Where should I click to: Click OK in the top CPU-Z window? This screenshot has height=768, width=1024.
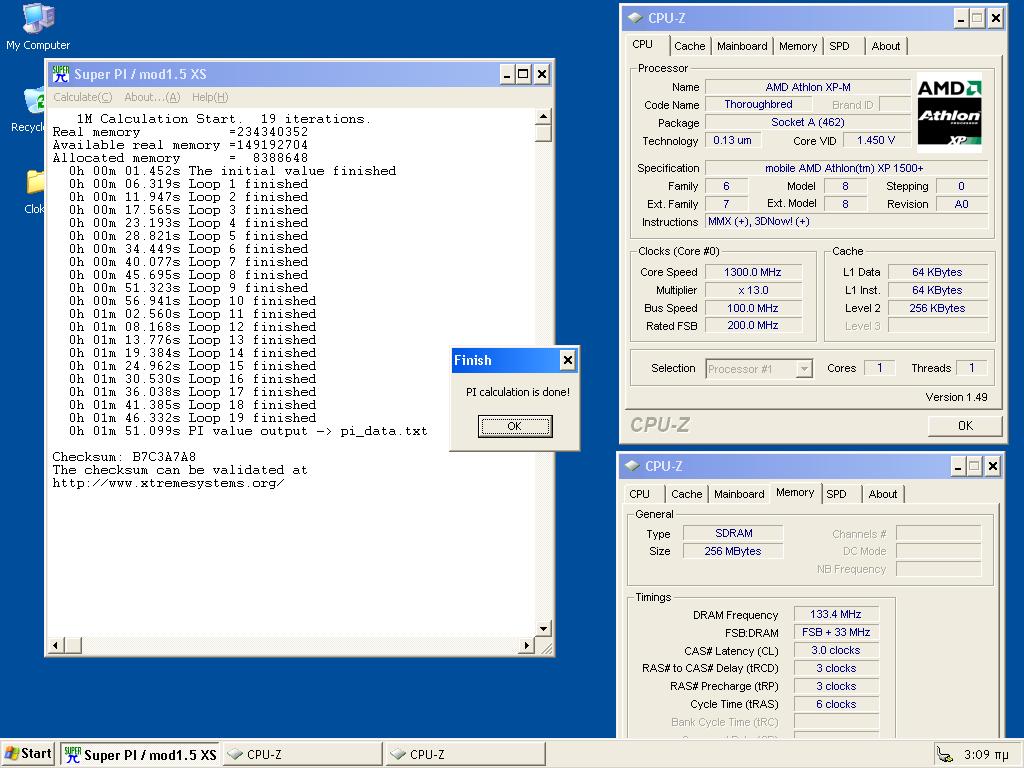pyautogui.click(x=965, y=426)
